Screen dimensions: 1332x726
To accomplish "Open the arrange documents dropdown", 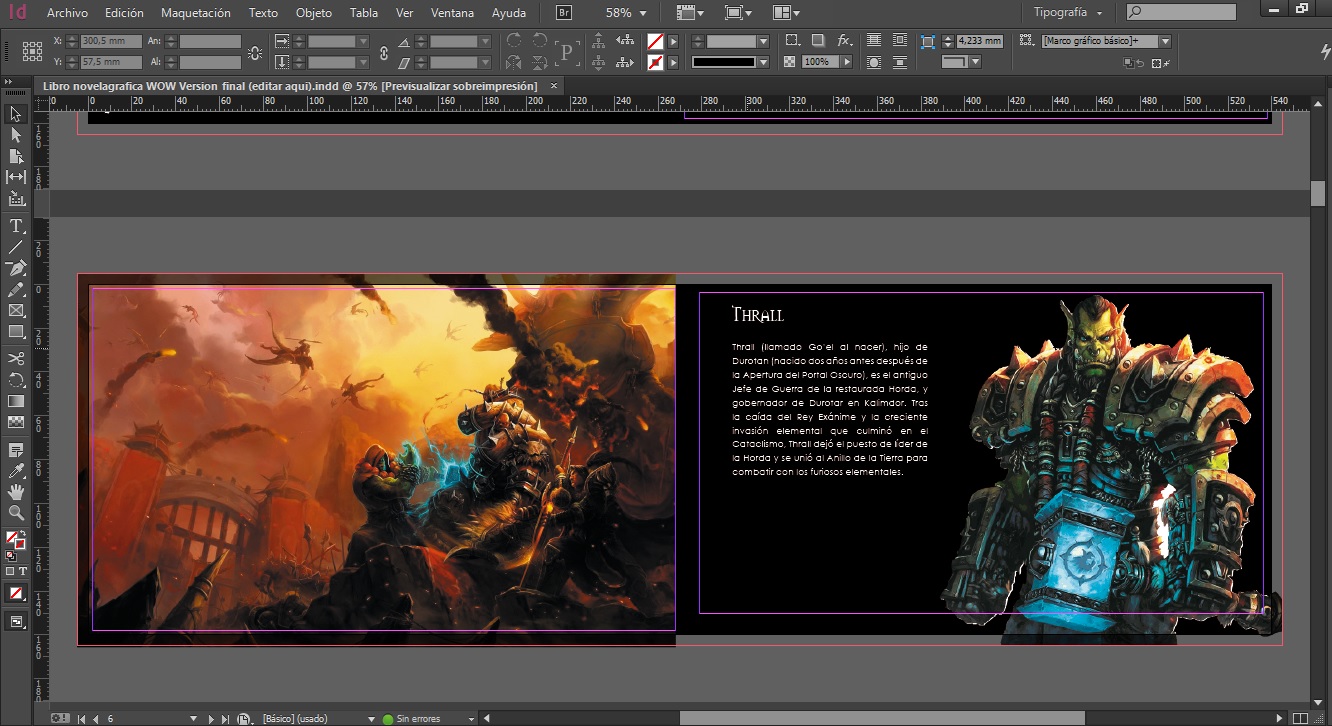I will coord(786,13).
